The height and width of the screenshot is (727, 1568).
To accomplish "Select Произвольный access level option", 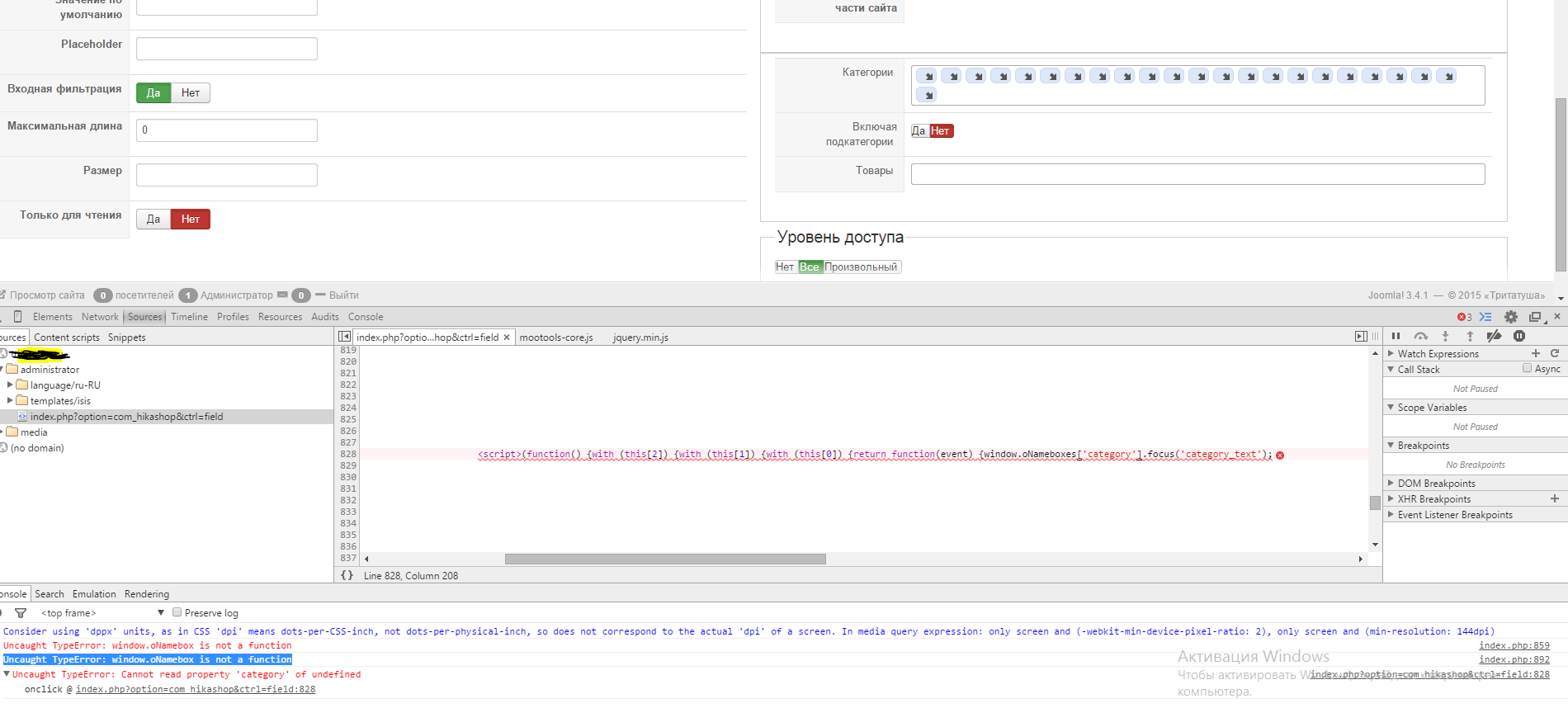I will 862,267.
